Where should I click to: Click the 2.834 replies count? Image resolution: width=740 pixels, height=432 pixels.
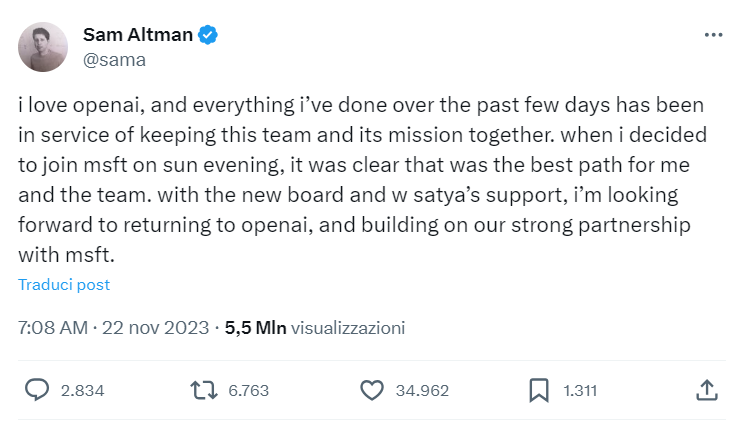[x=82, y=391]
